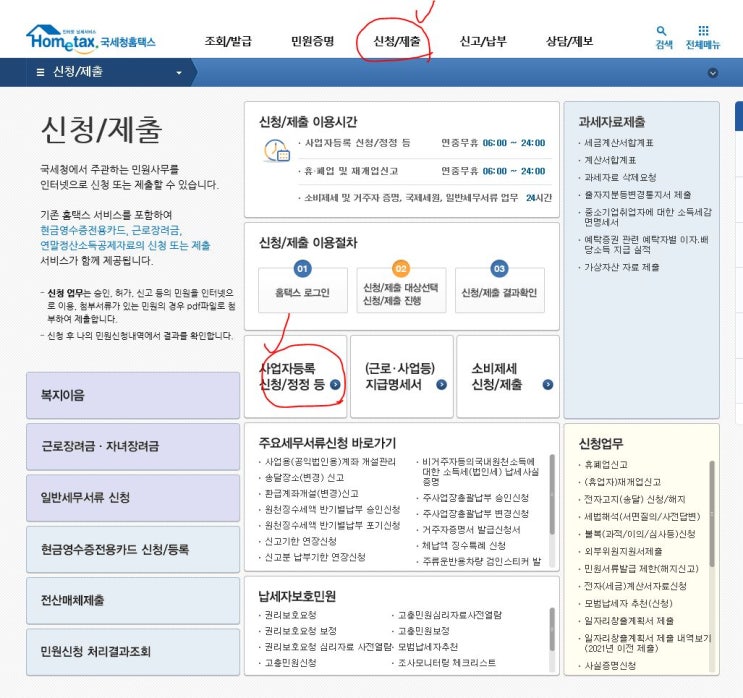The image size is (743, 698).
Task: Open 중소기업취업자에 대한 소득세감면명세서 link
Action: click(648, 217)
